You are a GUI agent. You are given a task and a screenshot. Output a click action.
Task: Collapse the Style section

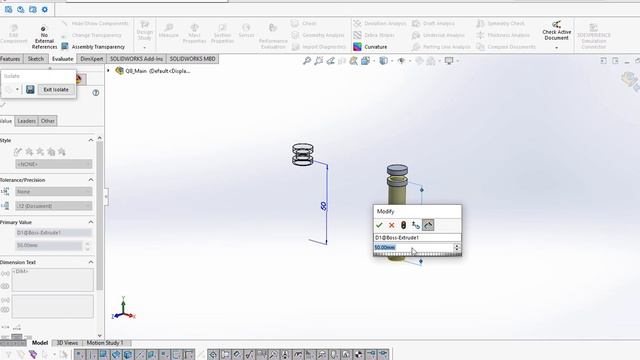[x=91, y=140]
